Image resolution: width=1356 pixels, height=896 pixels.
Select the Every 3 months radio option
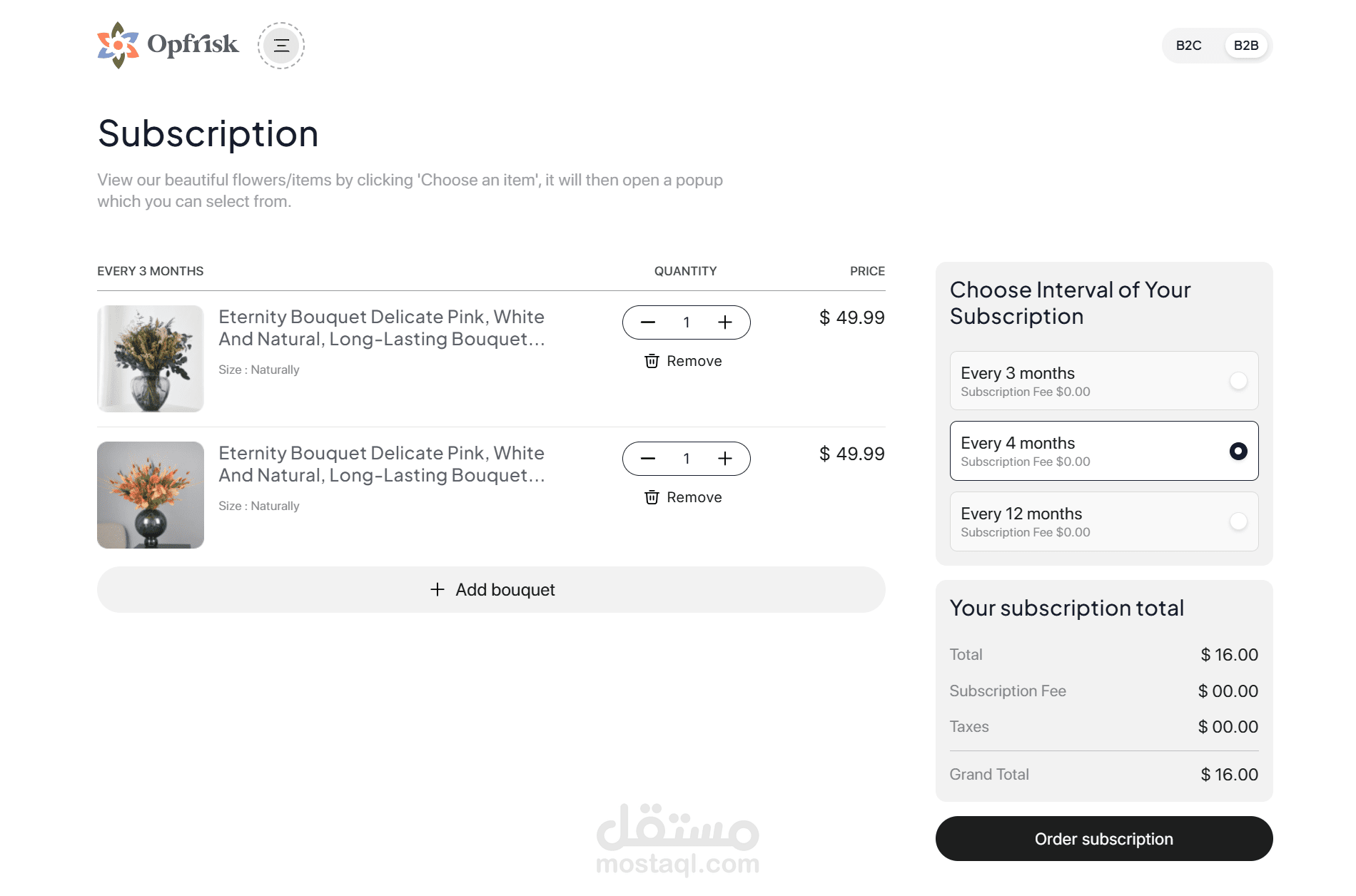tap(1239, 381)
